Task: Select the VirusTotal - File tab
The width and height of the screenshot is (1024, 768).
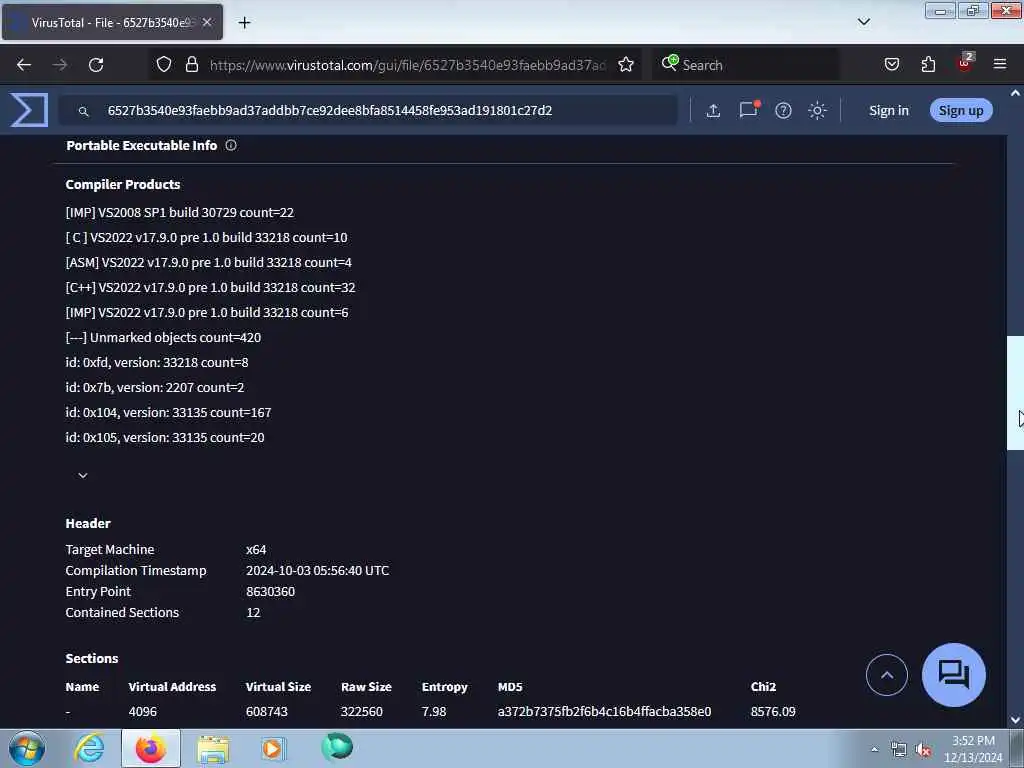Action: point(112,22)
